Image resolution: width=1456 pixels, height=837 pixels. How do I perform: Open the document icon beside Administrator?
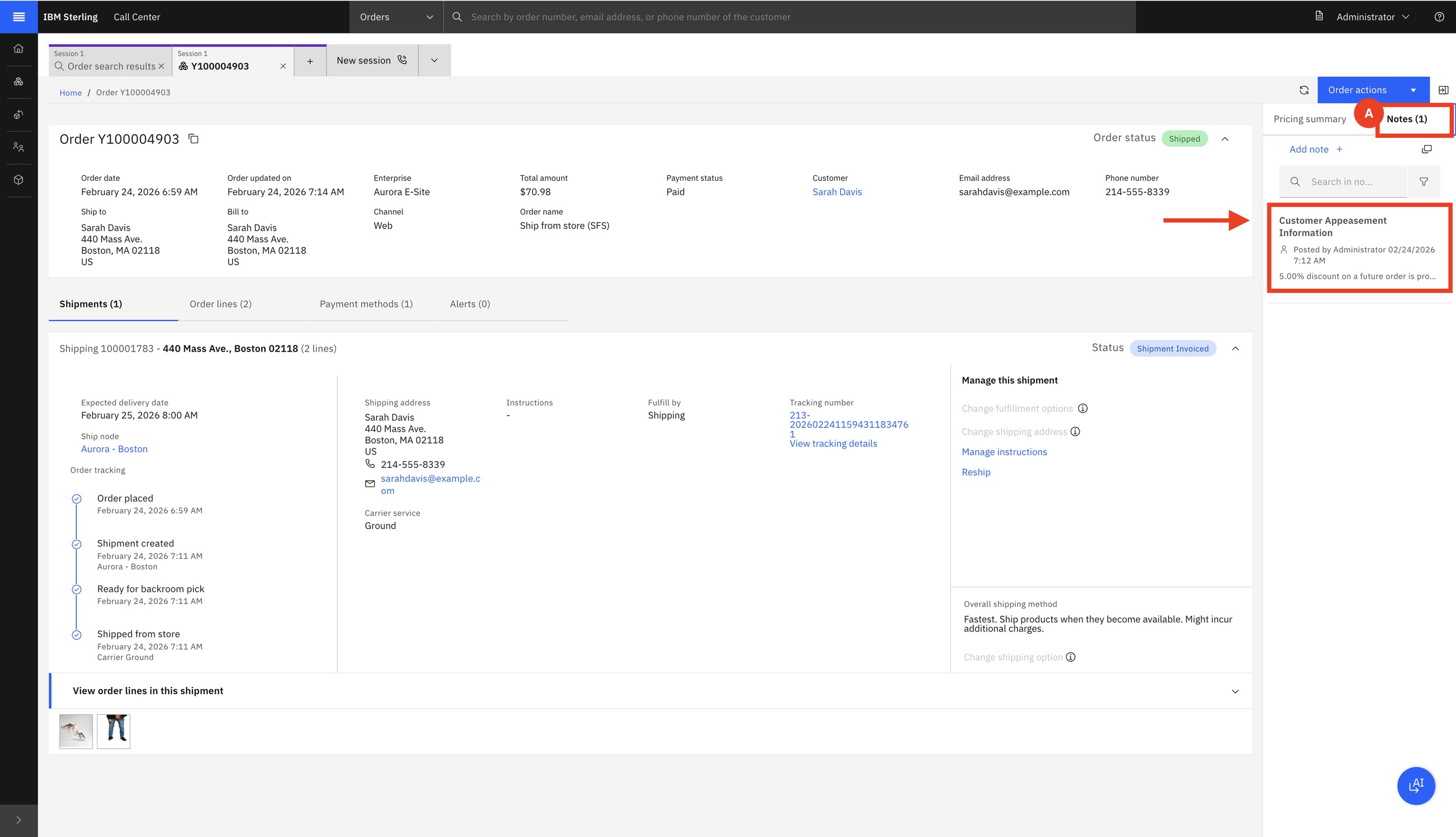click(1319, 16)
